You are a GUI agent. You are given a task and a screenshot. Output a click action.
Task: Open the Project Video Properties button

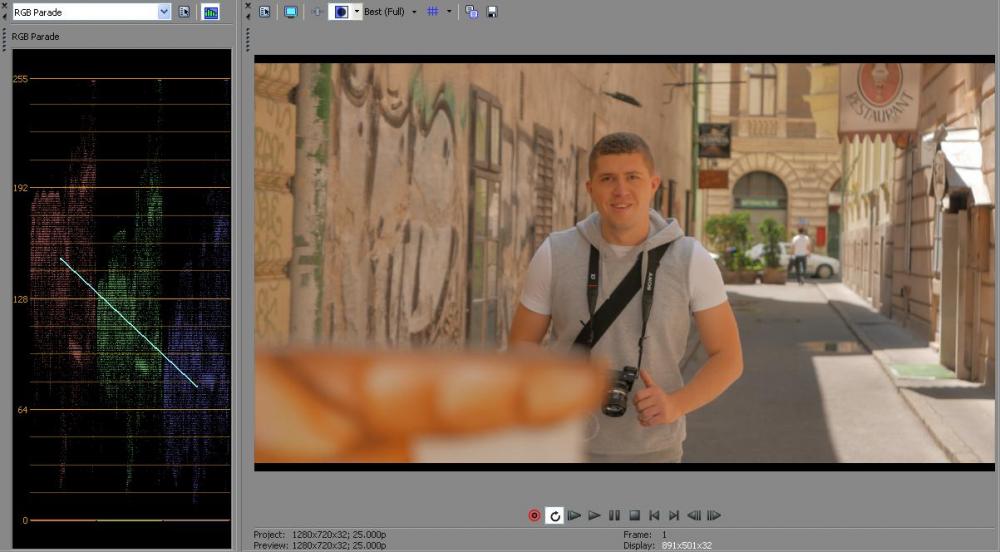coord(265,12)
